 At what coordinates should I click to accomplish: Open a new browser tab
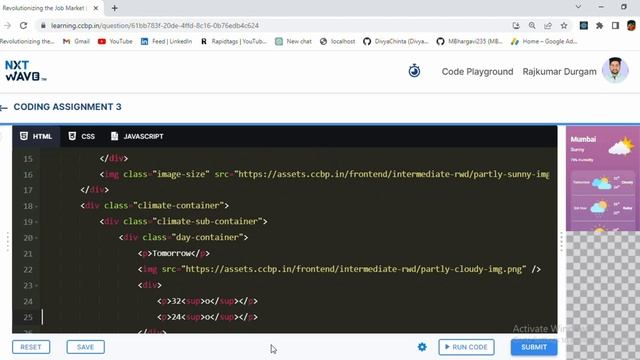tap(115, 8)
